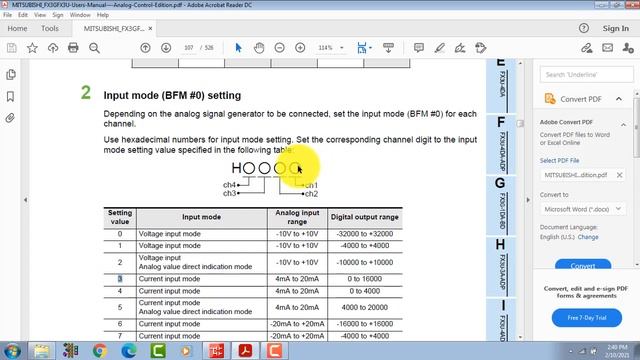
Task: Click the '4000 to 20000' cell
Action: 365,308
